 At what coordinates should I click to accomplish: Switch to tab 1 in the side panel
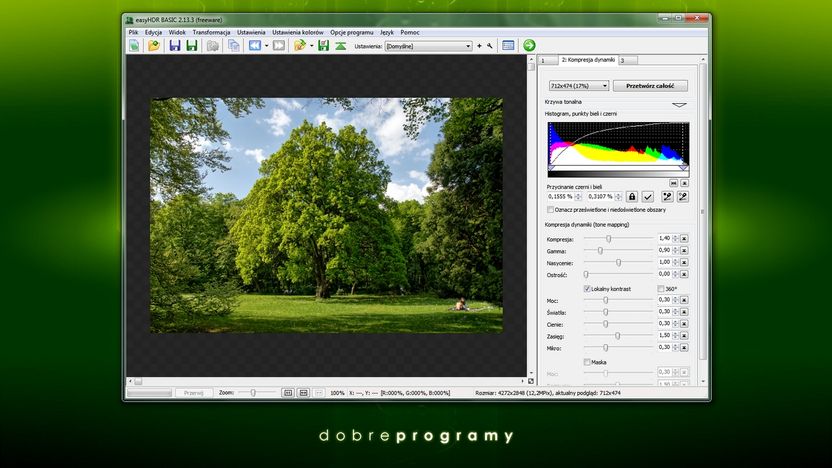coord(548,60)
